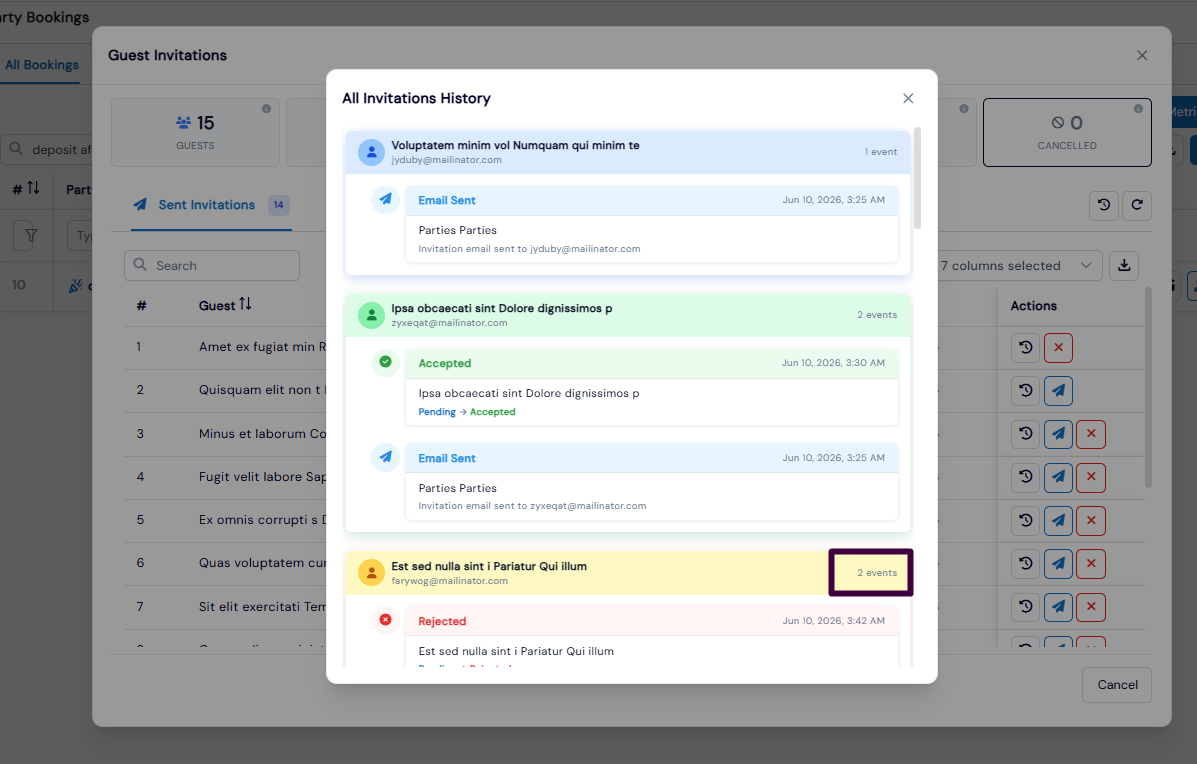Click the history icon for Amet ex fugiat row

point(1025,347)
